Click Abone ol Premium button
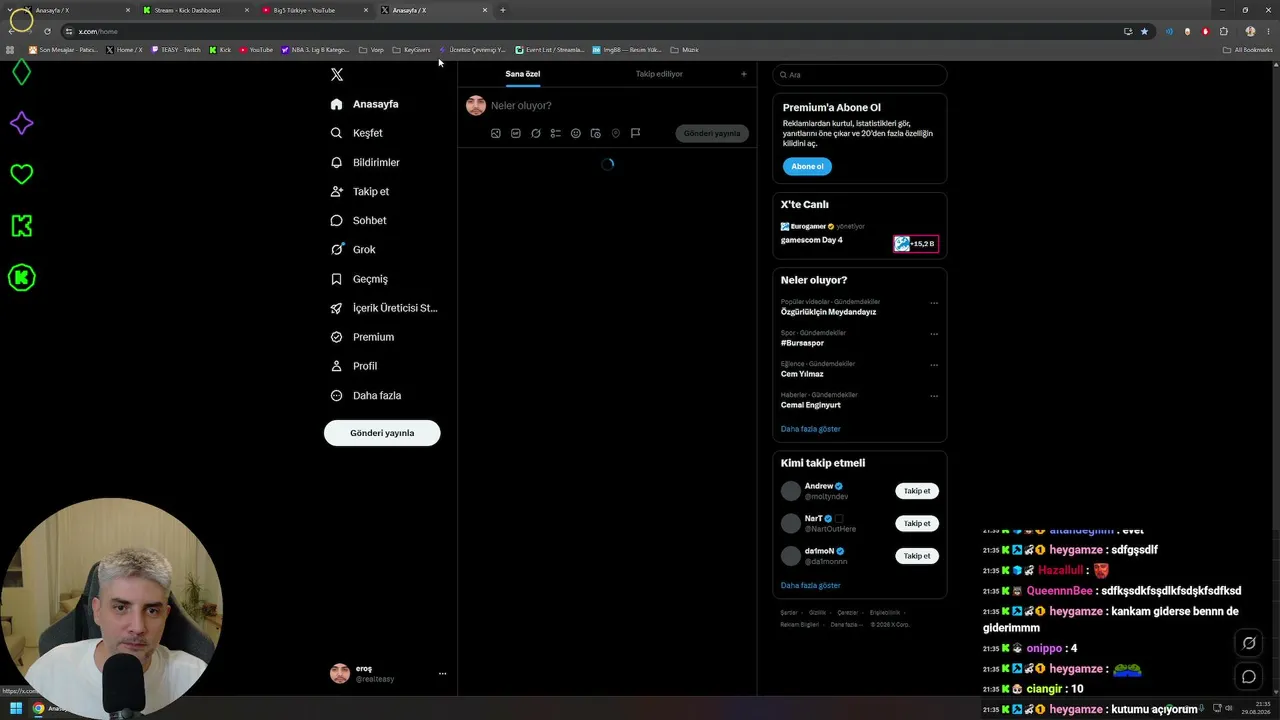This screenshot has height=720, width=1280. click(807, 166)
